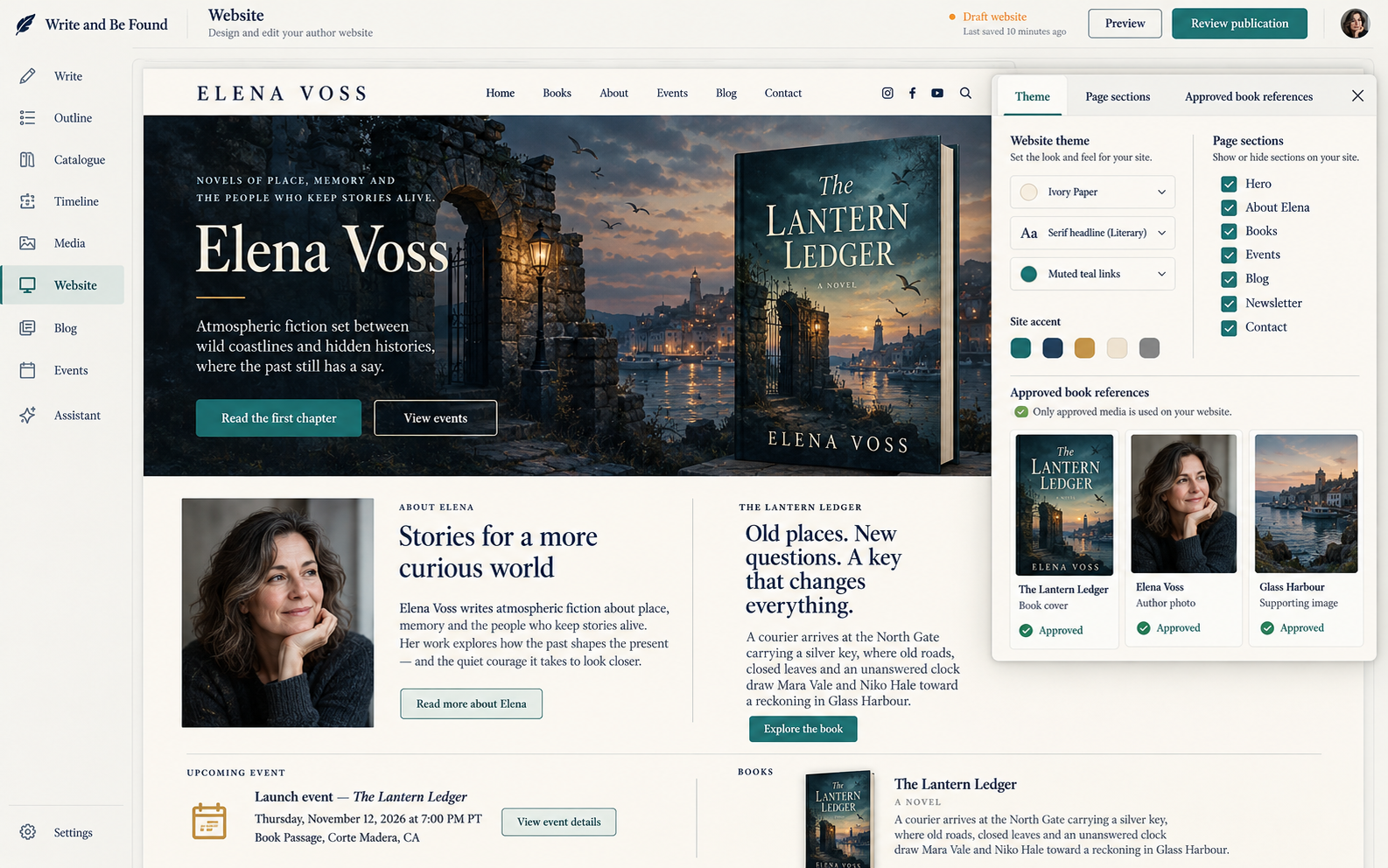Viewport: 1388px width, 868px height.
Task: Open the user profile avatar
Action: click(x=1355, y=24)
